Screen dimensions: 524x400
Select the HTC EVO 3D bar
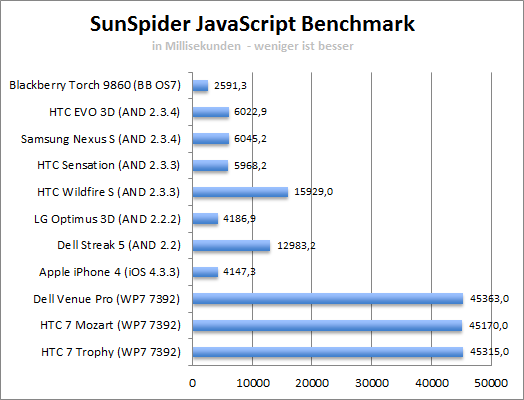point(211,112)
